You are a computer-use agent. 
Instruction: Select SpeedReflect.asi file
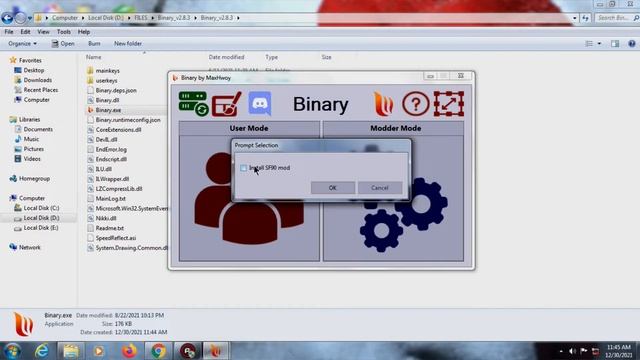pyautogui.click(x=116, y=238)
